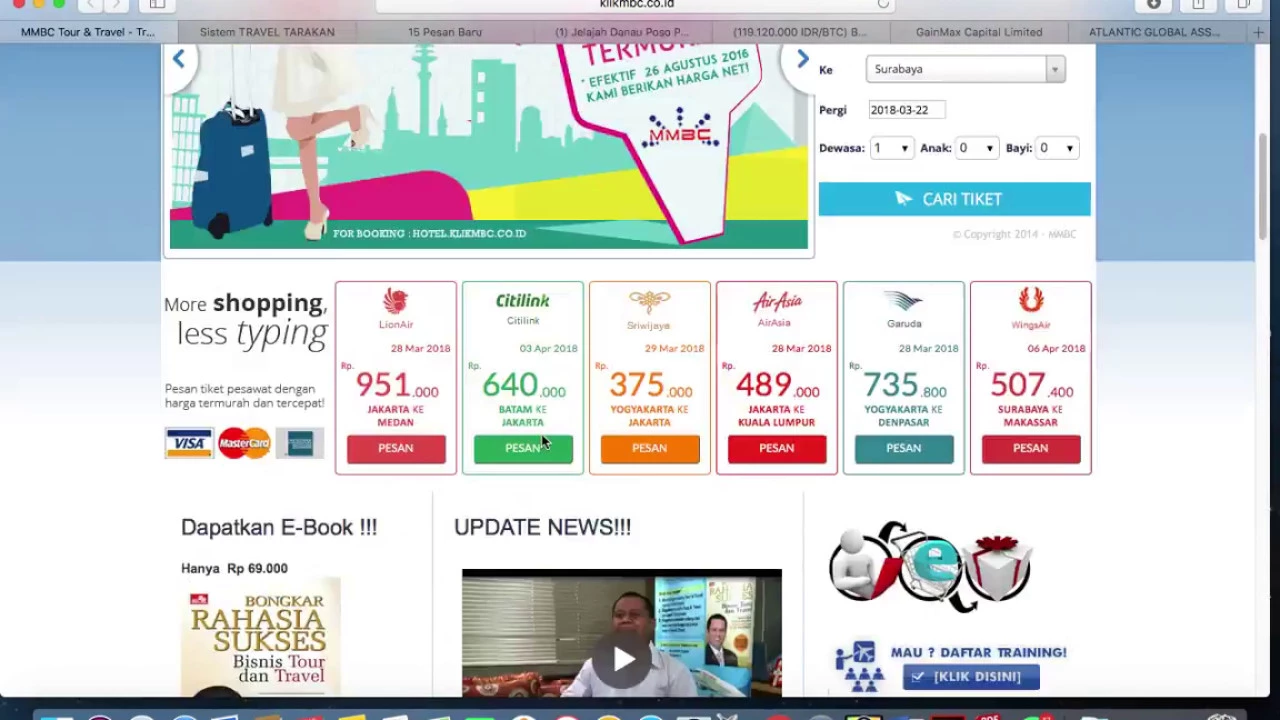Click PESAN under AirAsia Jakarta ke Kuala Lumpur

(777, 449)
